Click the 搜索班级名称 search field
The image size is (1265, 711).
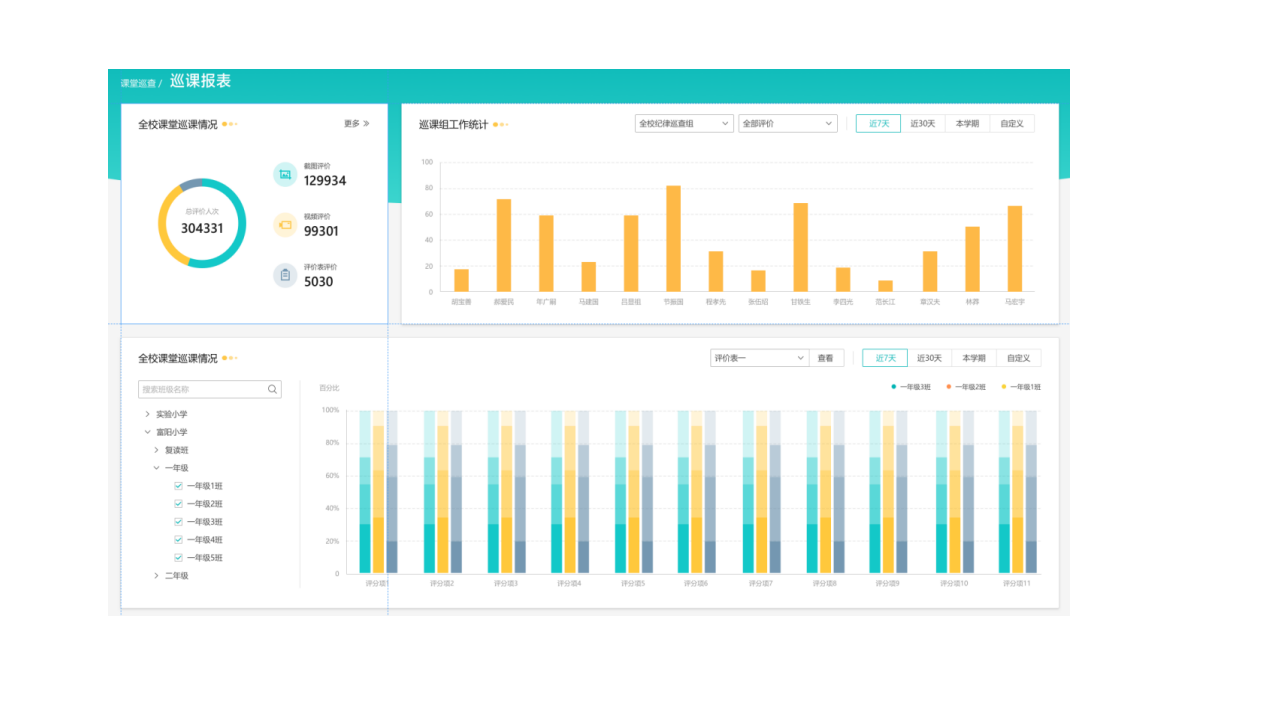pyautogui.click(x=200, y=390)
